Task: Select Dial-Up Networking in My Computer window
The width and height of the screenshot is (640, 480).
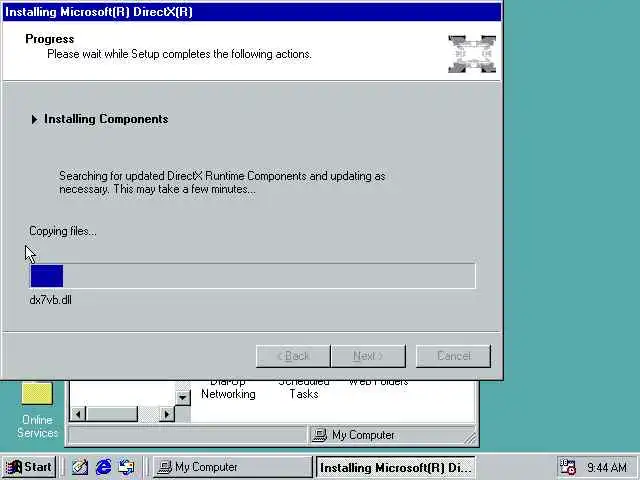Action: 228,390
